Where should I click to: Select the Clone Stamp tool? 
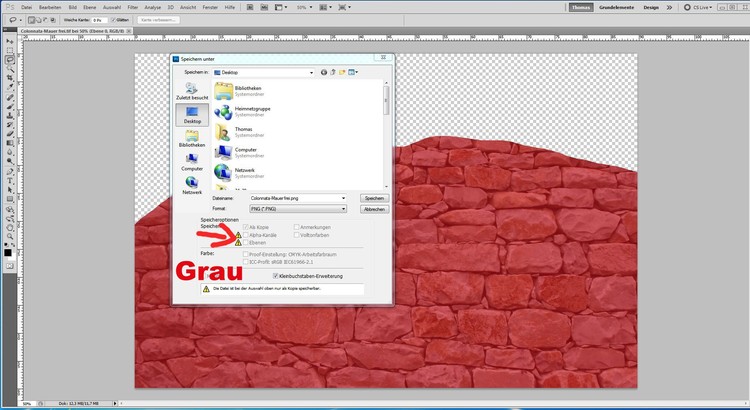(10, 115)
